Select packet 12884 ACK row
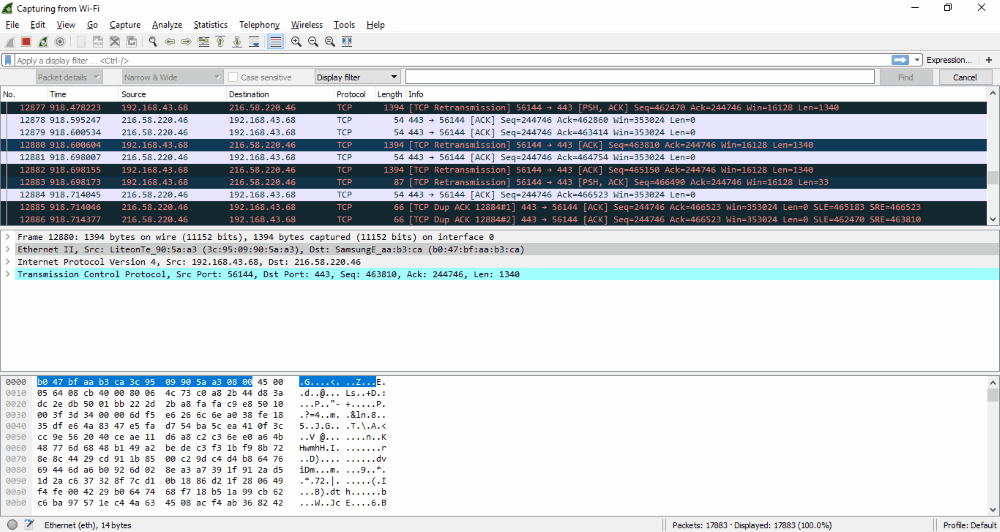Image resolution: width=1000 pixels, height=532 pixels. tap(494, 195)
